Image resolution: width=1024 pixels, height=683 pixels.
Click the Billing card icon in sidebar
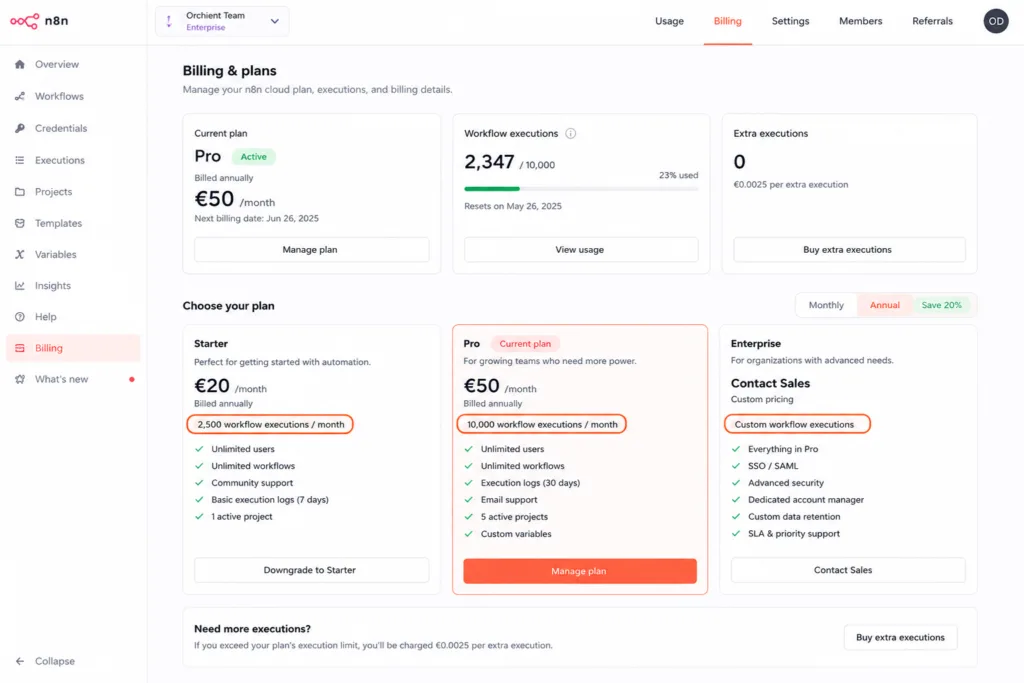[x=20, y=348]
